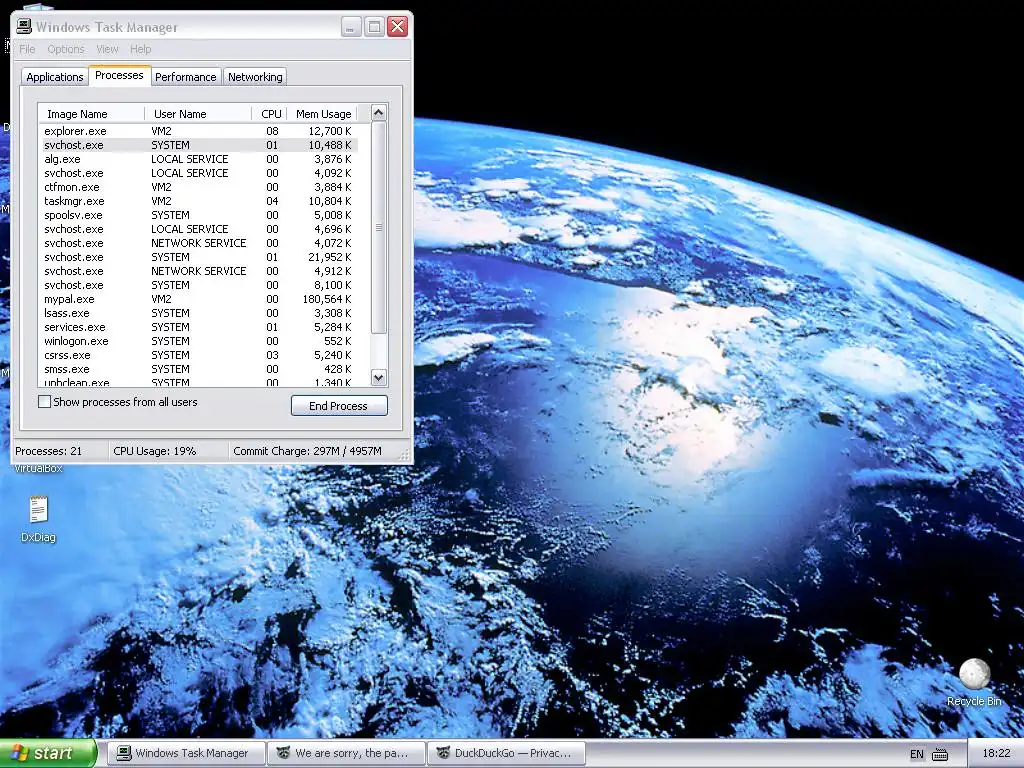Click the keyboard icon in system tray
This screenshot has width=1024, height=768.
point(940,754)
